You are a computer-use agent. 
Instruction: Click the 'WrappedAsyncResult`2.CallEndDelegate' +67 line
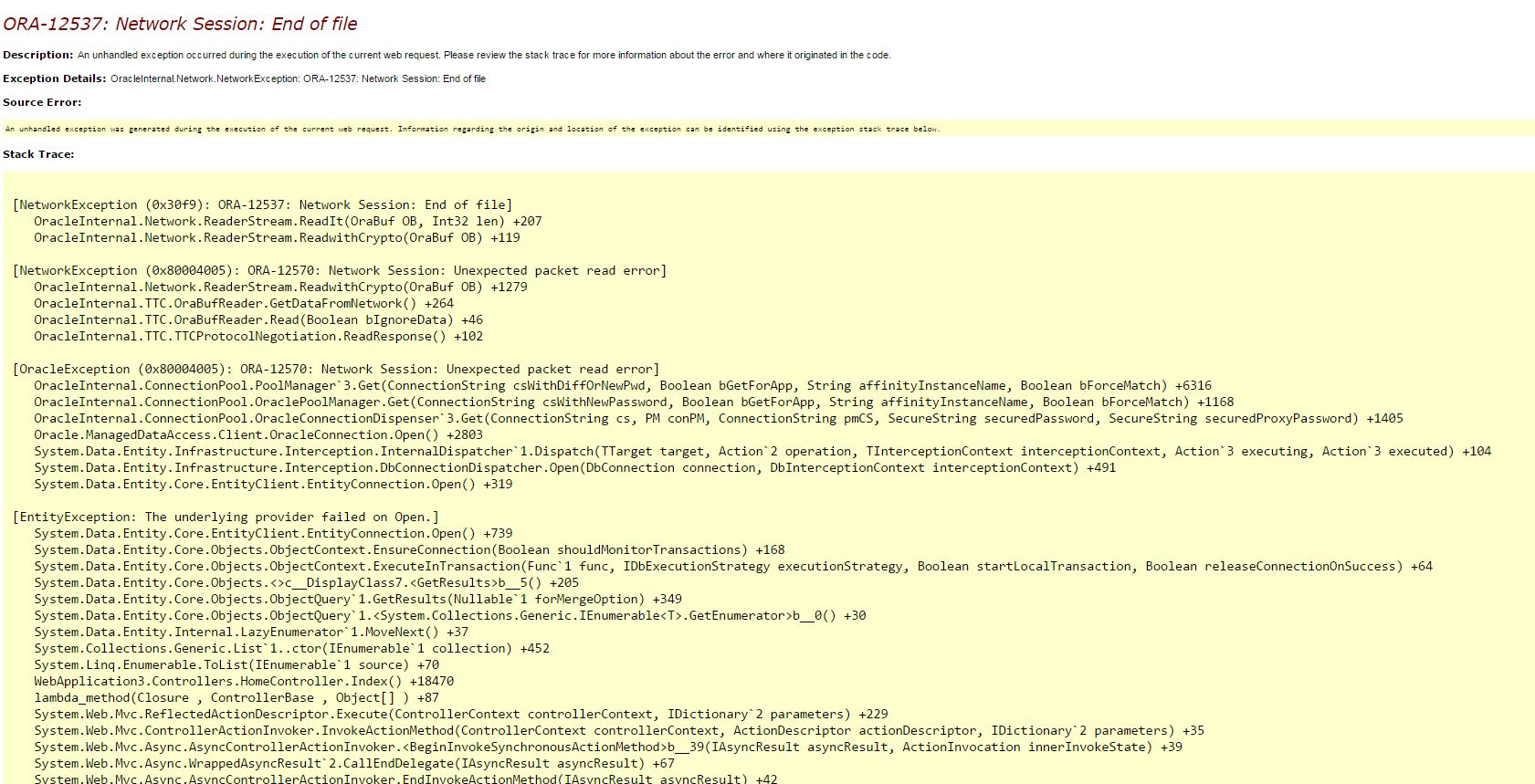[354, 764]
